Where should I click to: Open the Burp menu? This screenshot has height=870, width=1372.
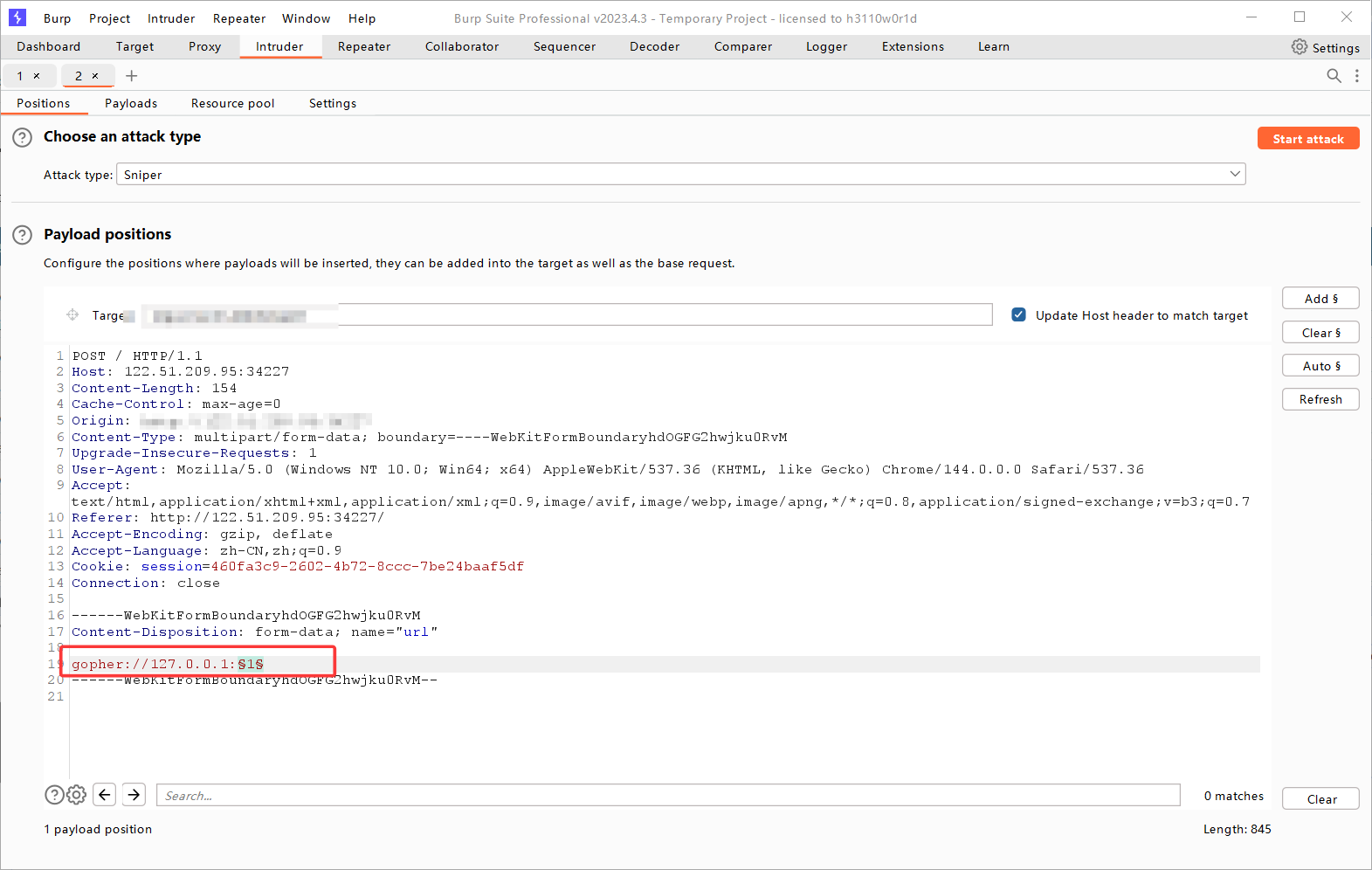[x=57, y=18]
